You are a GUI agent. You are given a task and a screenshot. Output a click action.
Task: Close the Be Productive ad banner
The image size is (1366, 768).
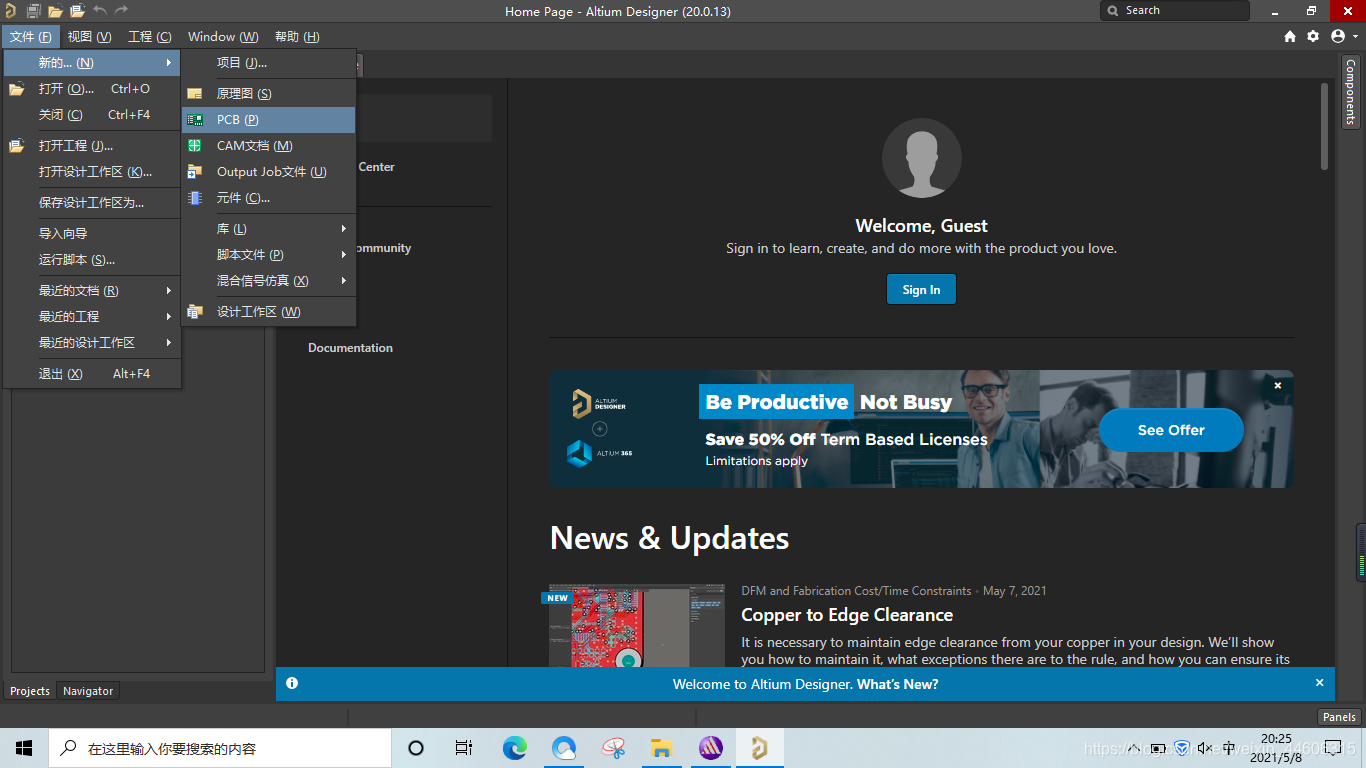[1277, 385]
